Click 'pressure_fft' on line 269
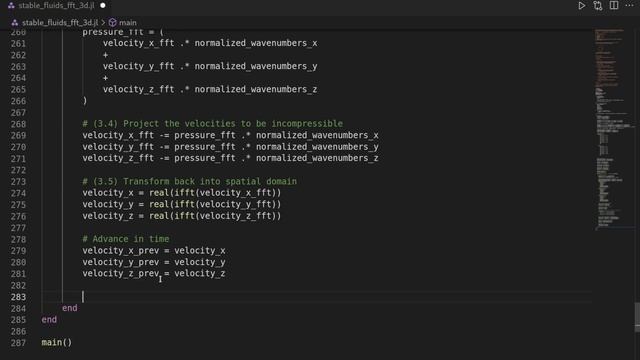Screen dimensions: 640x360 coord(205,135)
